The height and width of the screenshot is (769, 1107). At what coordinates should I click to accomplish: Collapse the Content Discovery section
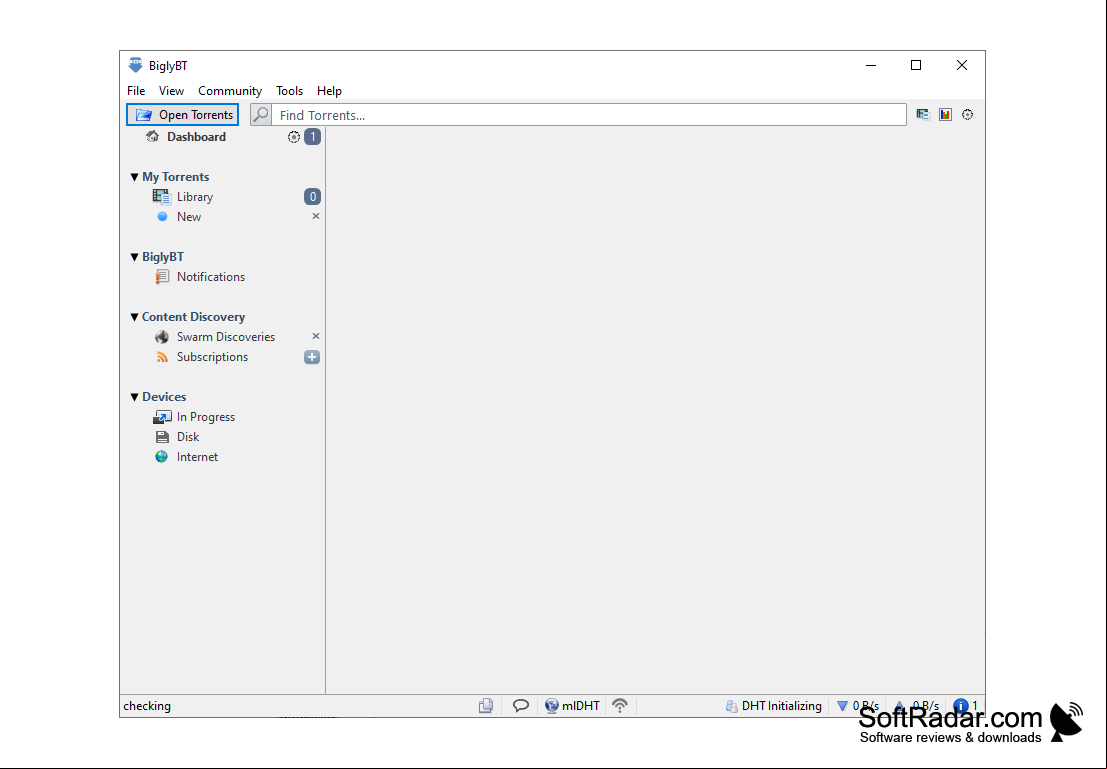click(134, 317)
